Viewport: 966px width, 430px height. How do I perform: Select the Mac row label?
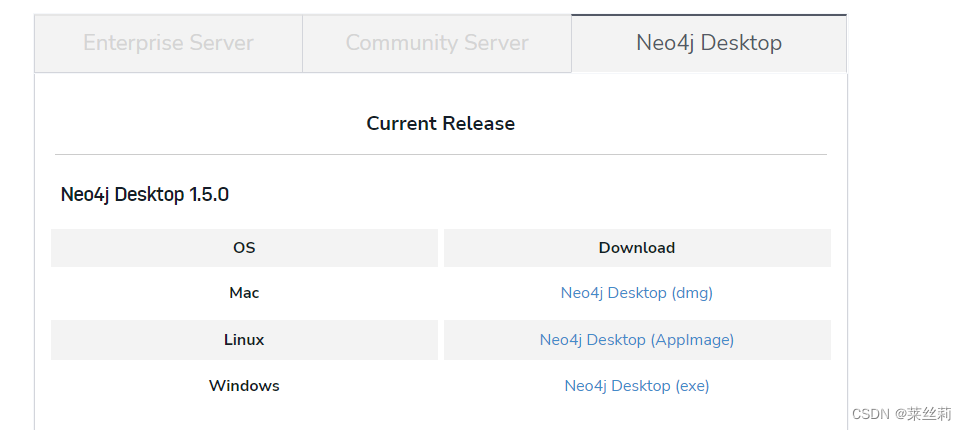tap(244, 293)
